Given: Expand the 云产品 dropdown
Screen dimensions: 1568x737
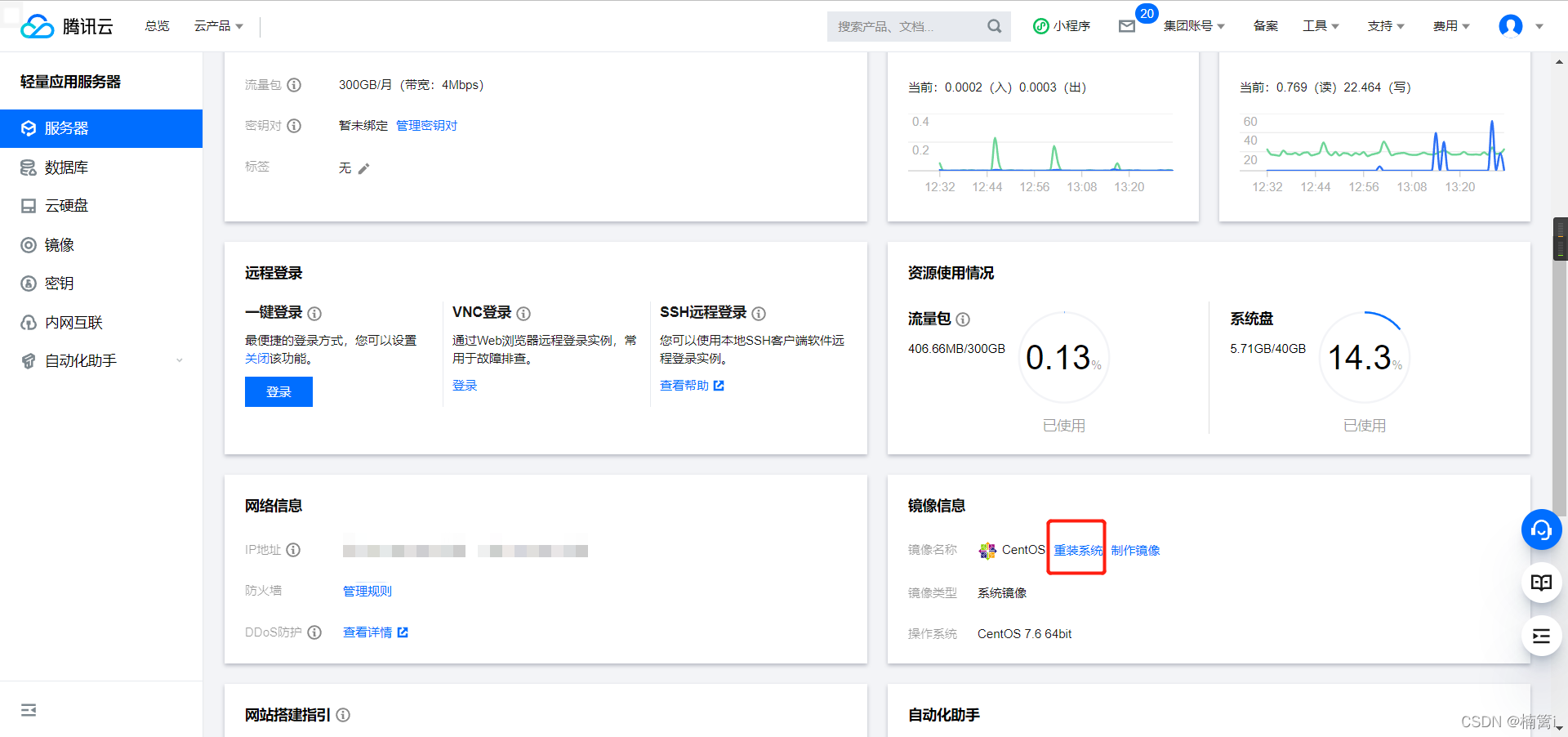Looking at the screenshot, I should click(x=218, y=26).
